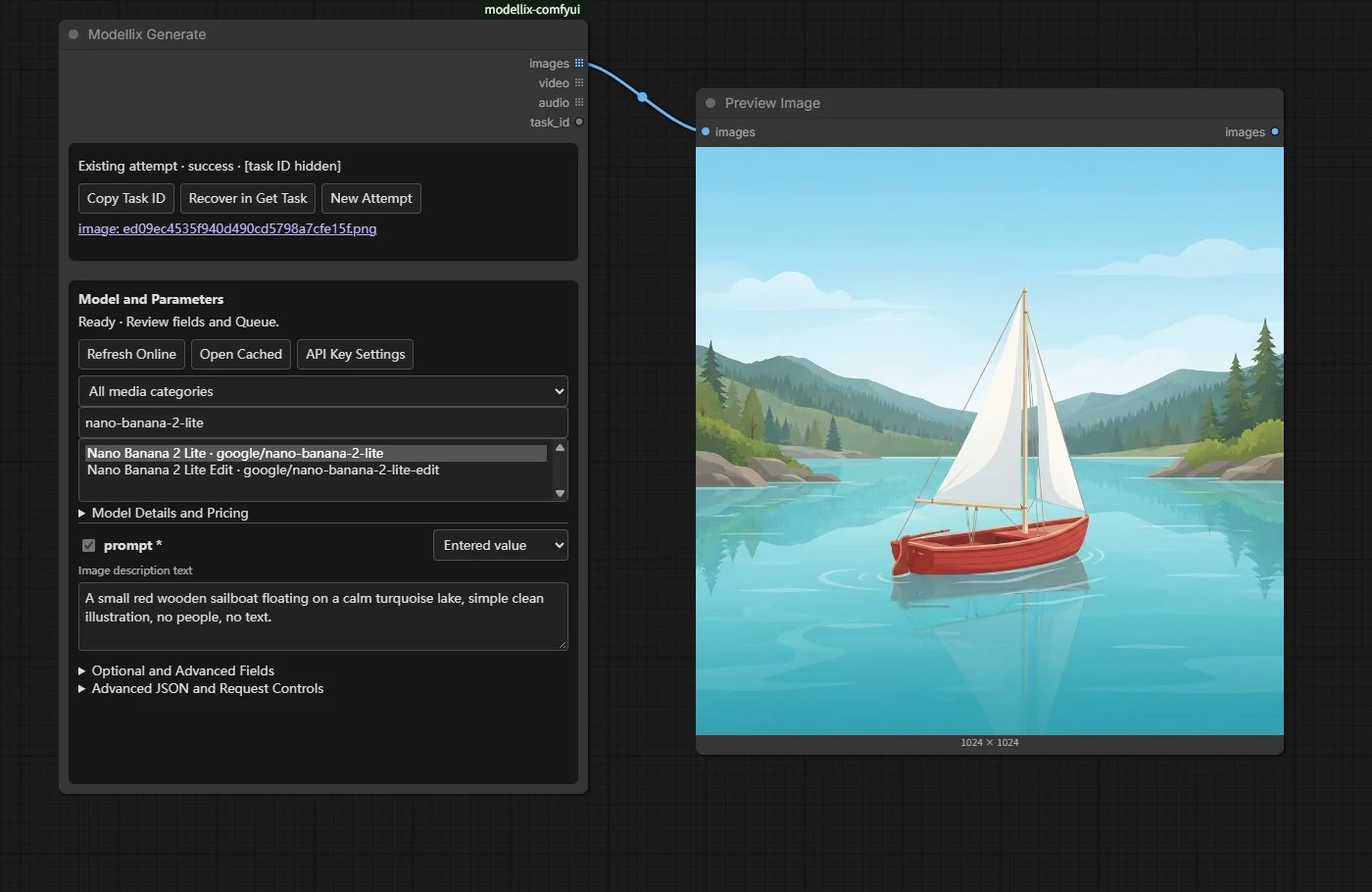The height and width of the screenshot is (892, 1372).
Task: Click the midpoint dot on the blue link
Action: click(643, 97)
